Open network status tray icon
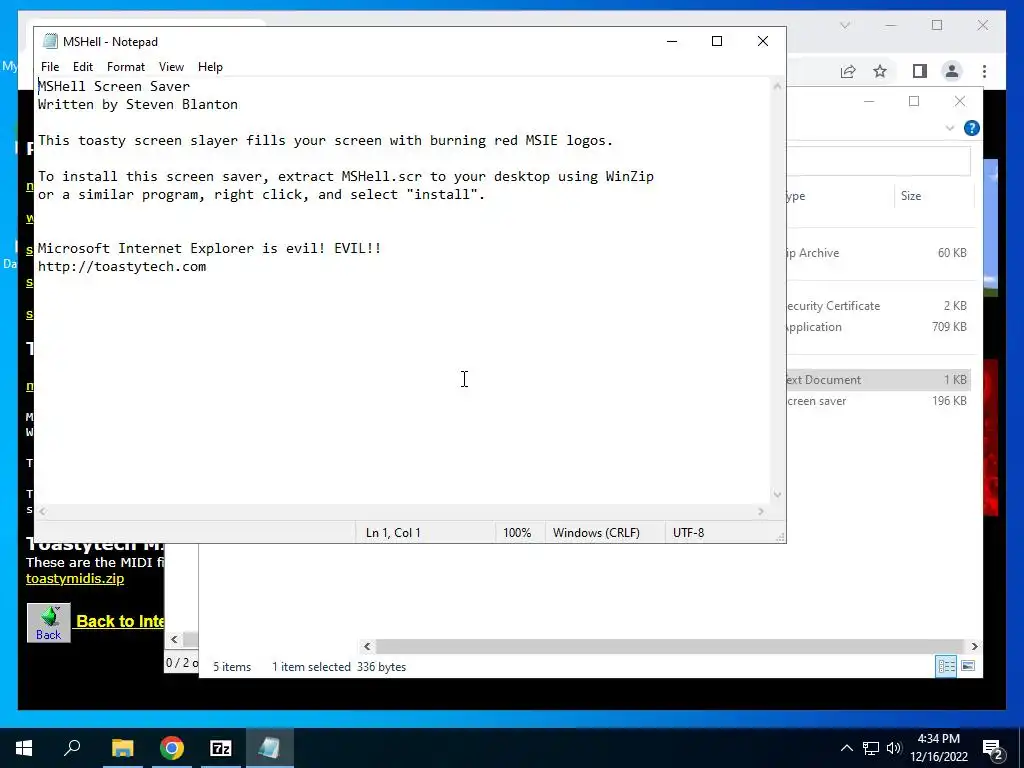 pos(871,748)
